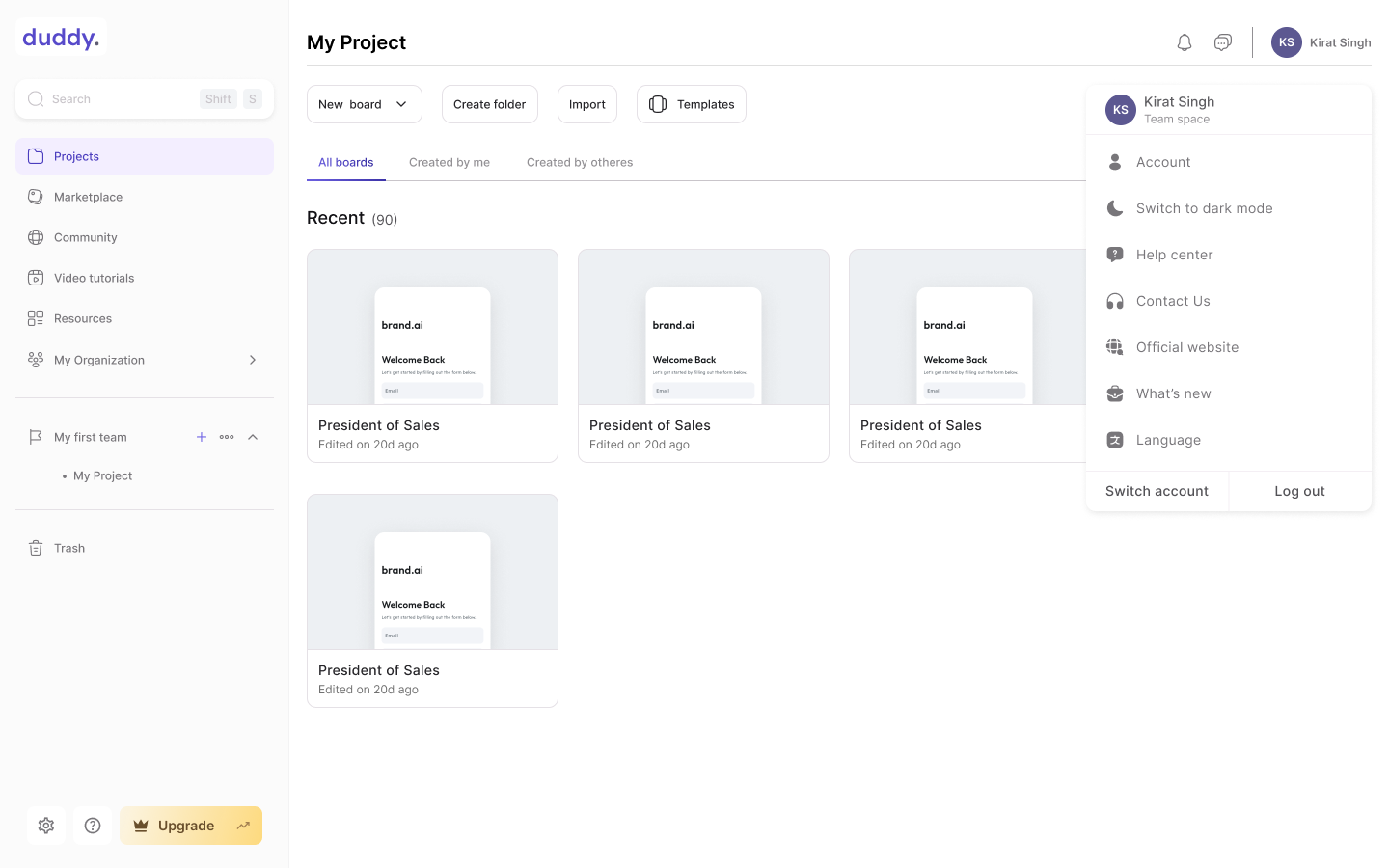Click the Kirat Singh name in header
The image size is (1389, 868).
(x=1341, y=42)
